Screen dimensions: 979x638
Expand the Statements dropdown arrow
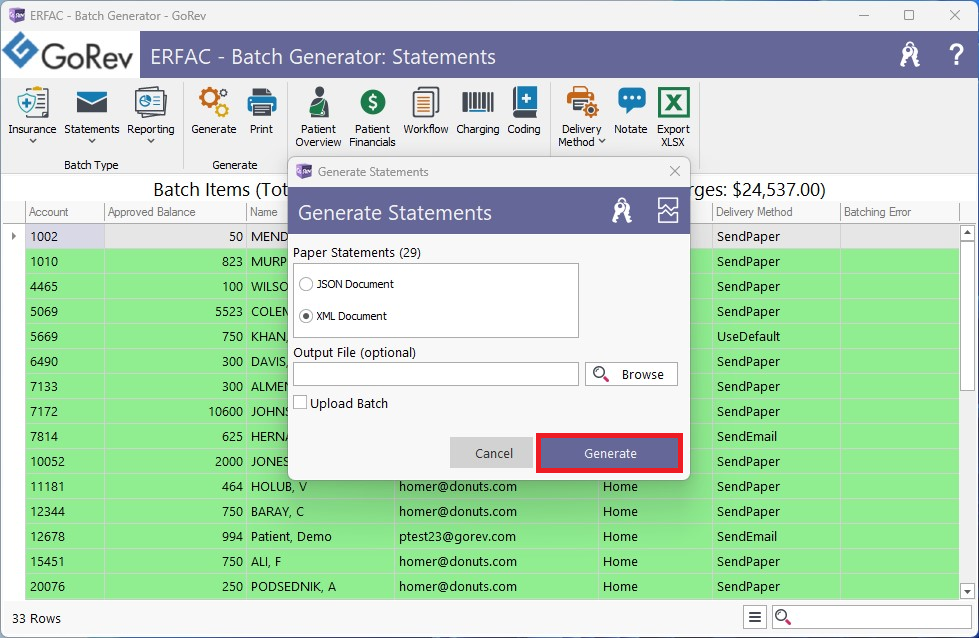[92, 142]
